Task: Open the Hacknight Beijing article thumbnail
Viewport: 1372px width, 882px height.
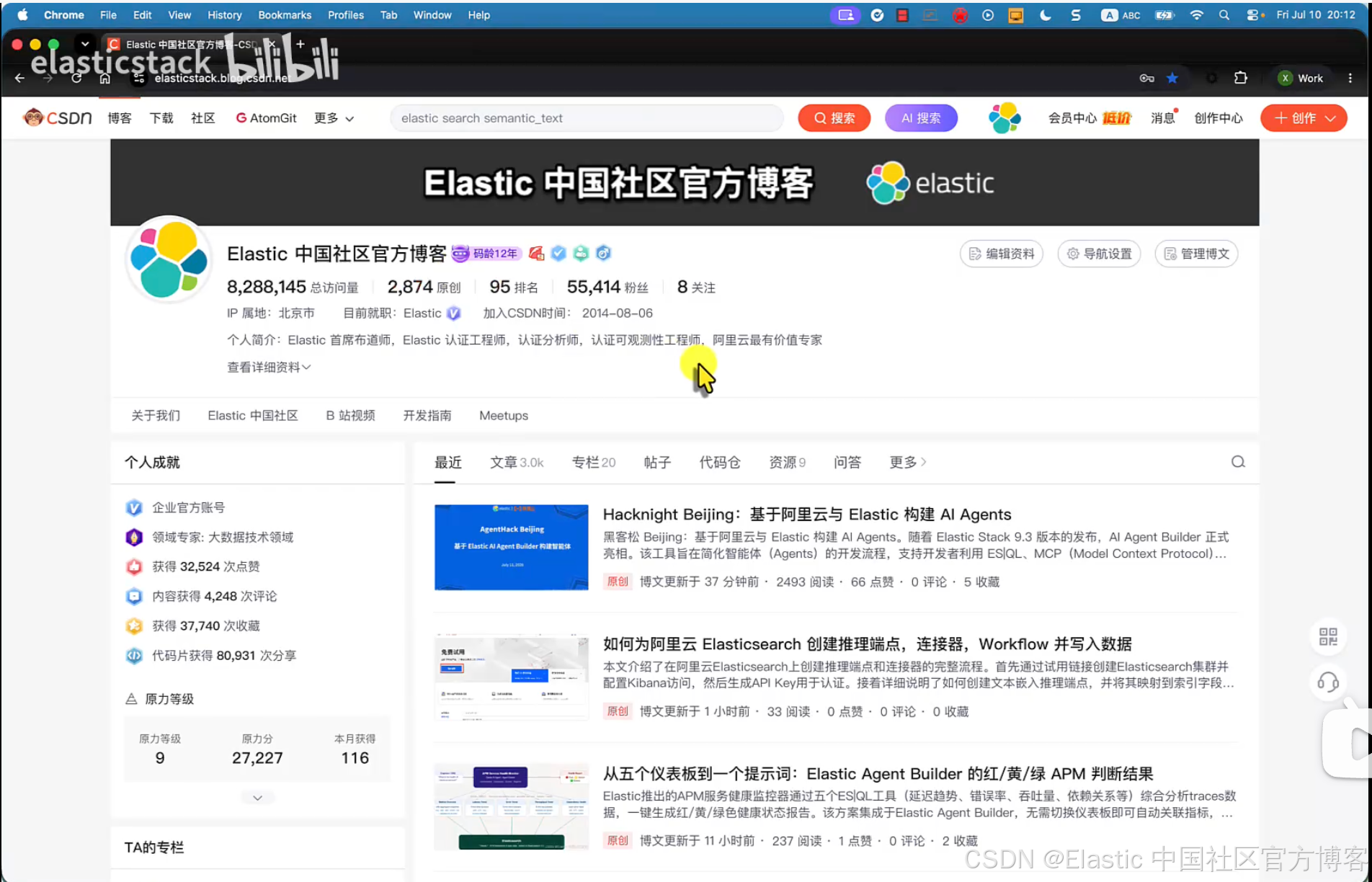Action: pyautogui.click(x=512, y=548)
